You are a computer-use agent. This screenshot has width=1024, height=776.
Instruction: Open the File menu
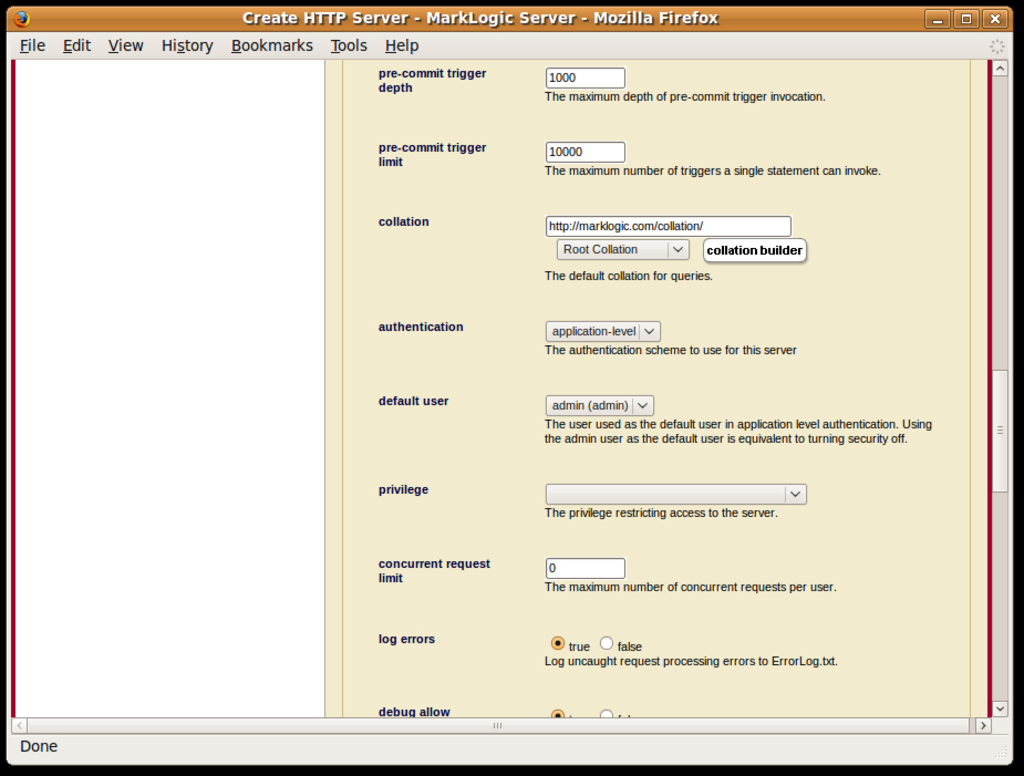[33, 46]
